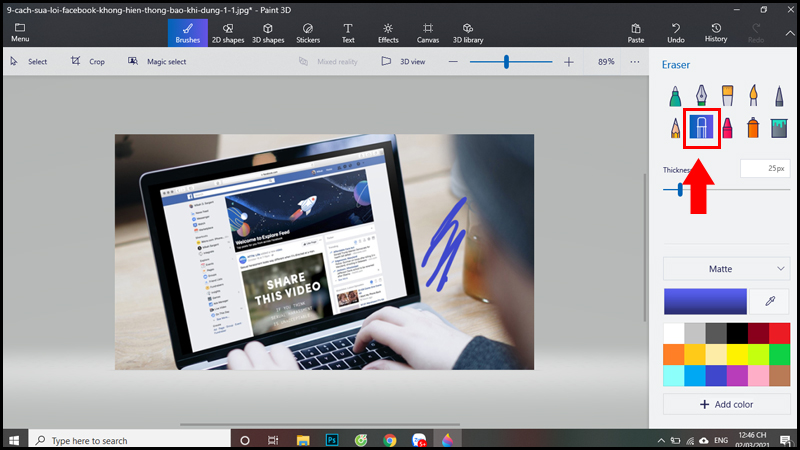Click the thickness slider handle
800x450 pixels.
680,189
